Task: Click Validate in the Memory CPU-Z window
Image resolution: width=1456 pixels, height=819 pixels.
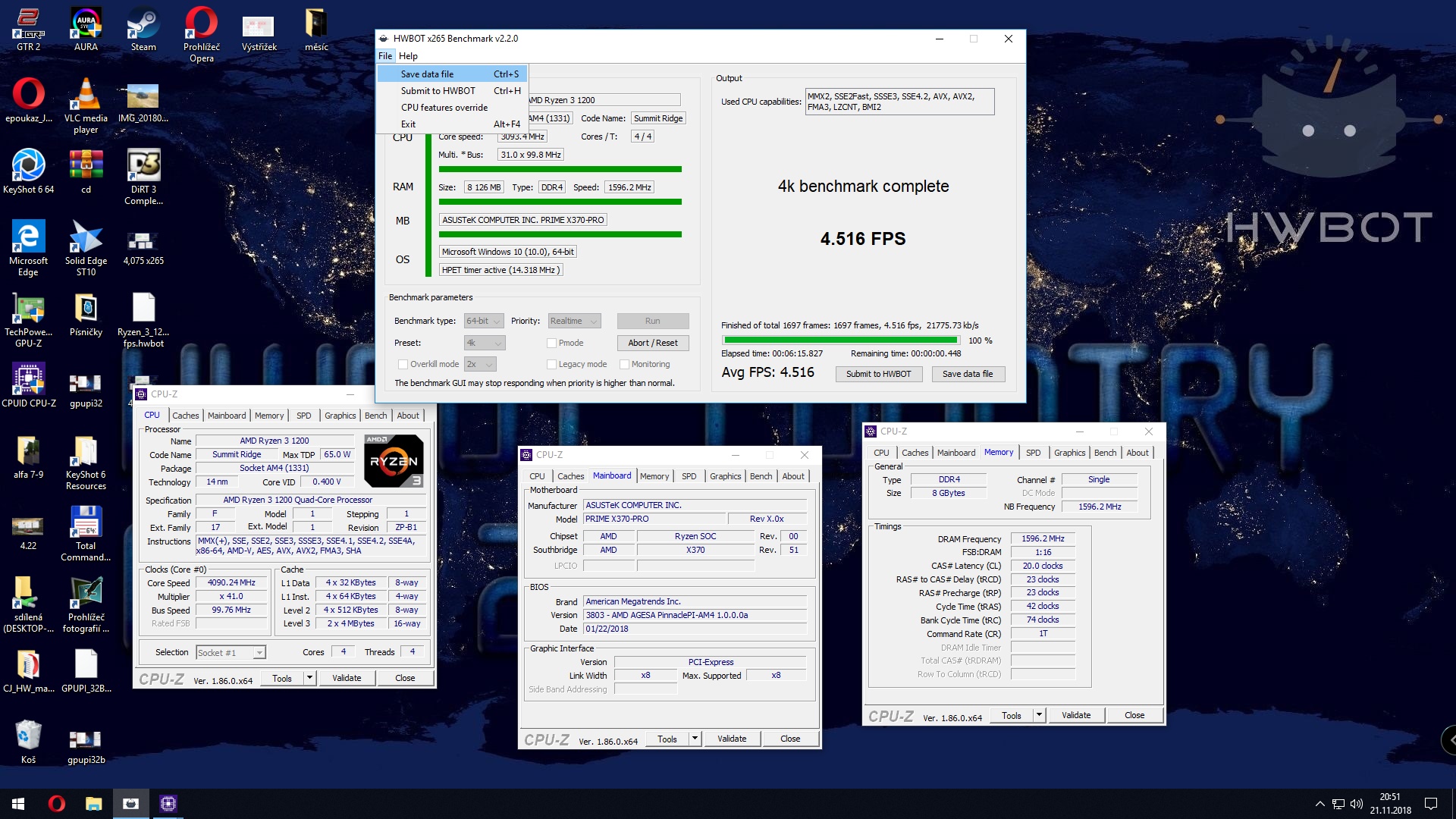Action: click(1075, 715)
